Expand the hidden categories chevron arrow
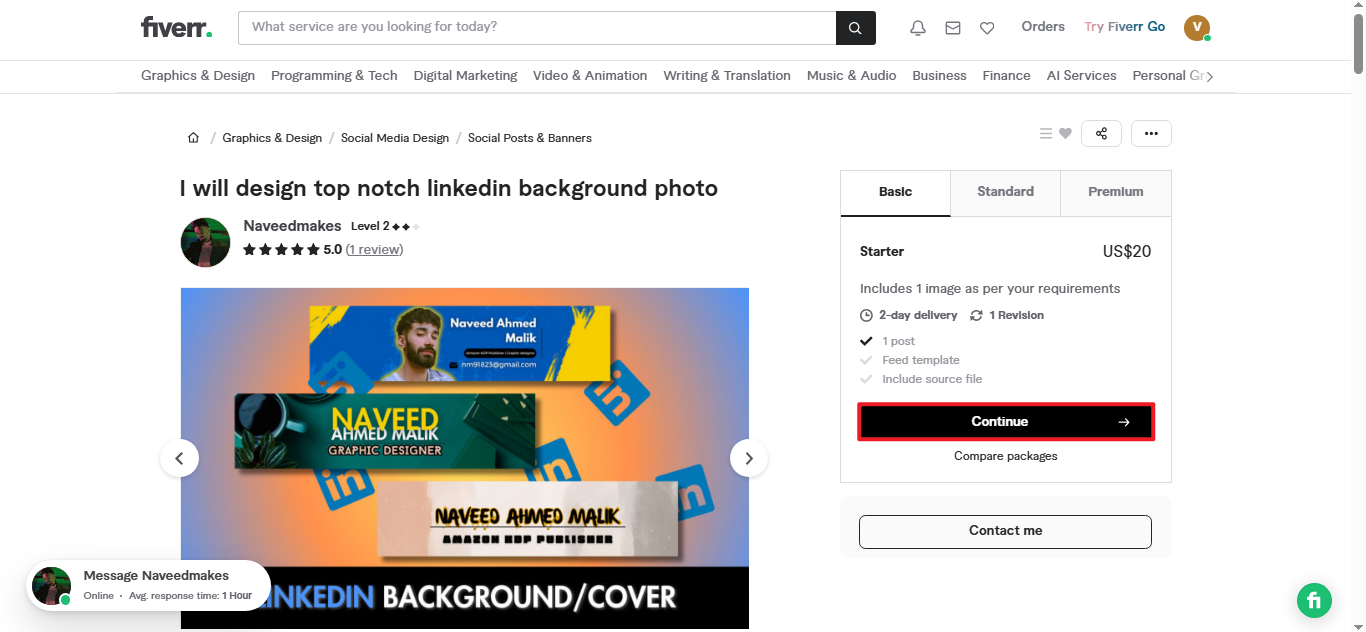Image resolution: width=1366 pixels, height=632 pixels. pyautogui.click(x=1212, y=75)
